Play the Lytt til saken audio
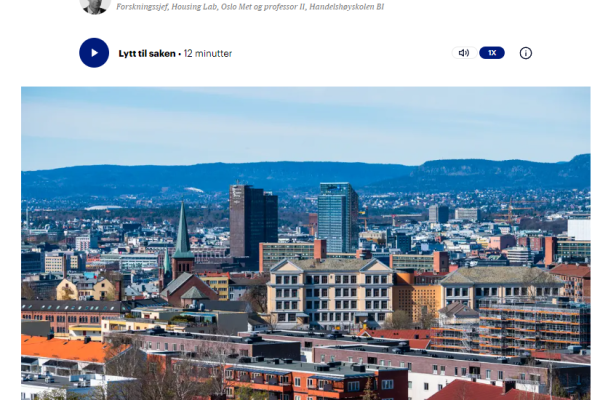This screenshot has height=400, width=600. pos(94,53)
